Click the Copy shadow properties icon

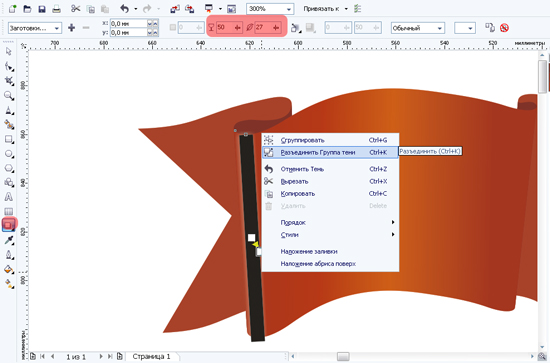(490, 28)
